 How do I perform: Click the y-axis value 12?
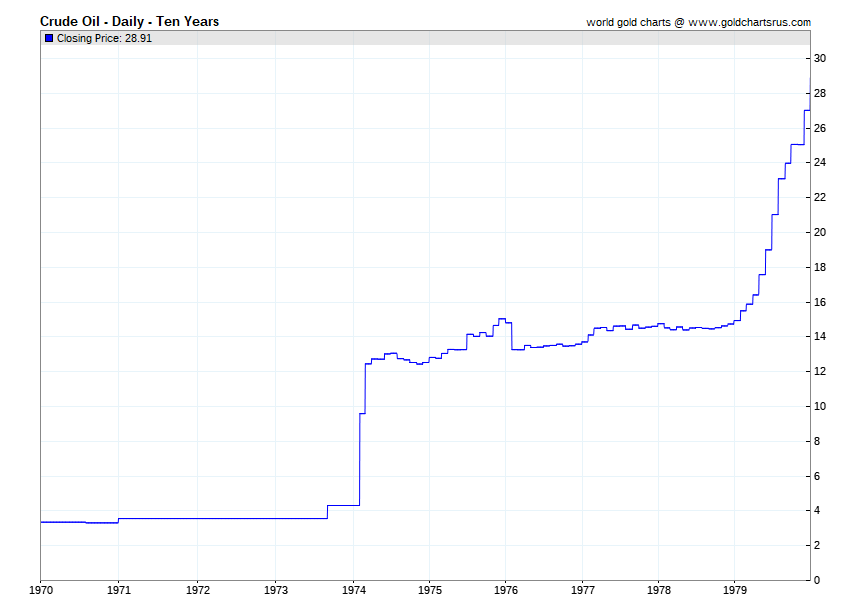point(820,371)
